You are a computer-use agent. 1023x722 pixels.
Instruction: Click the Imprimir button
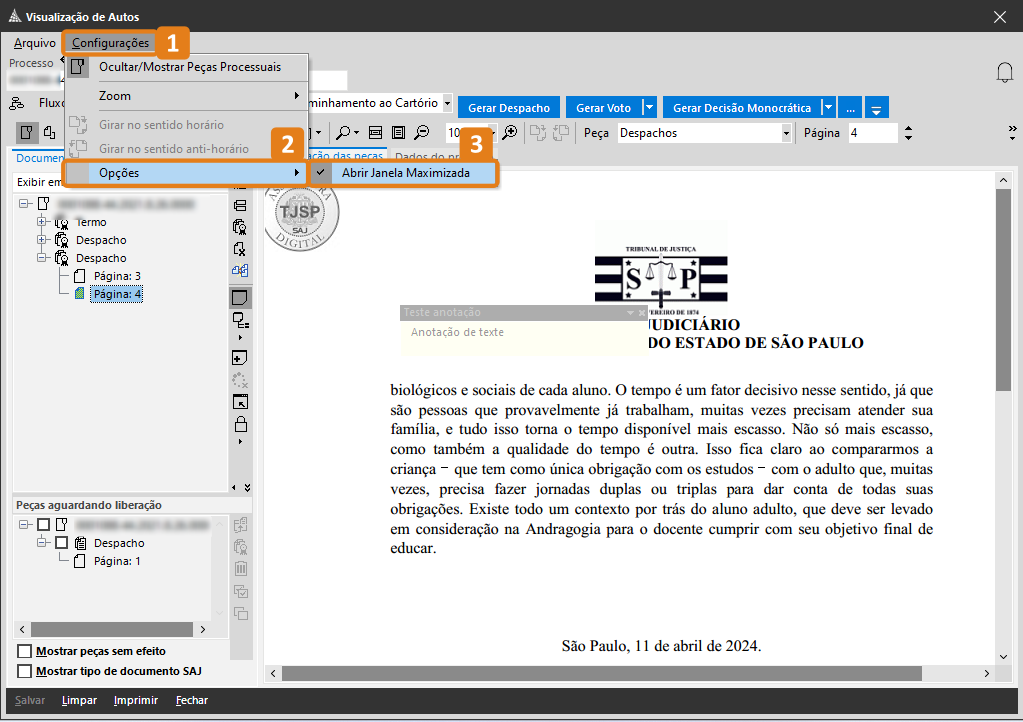(x=136, y=700)
